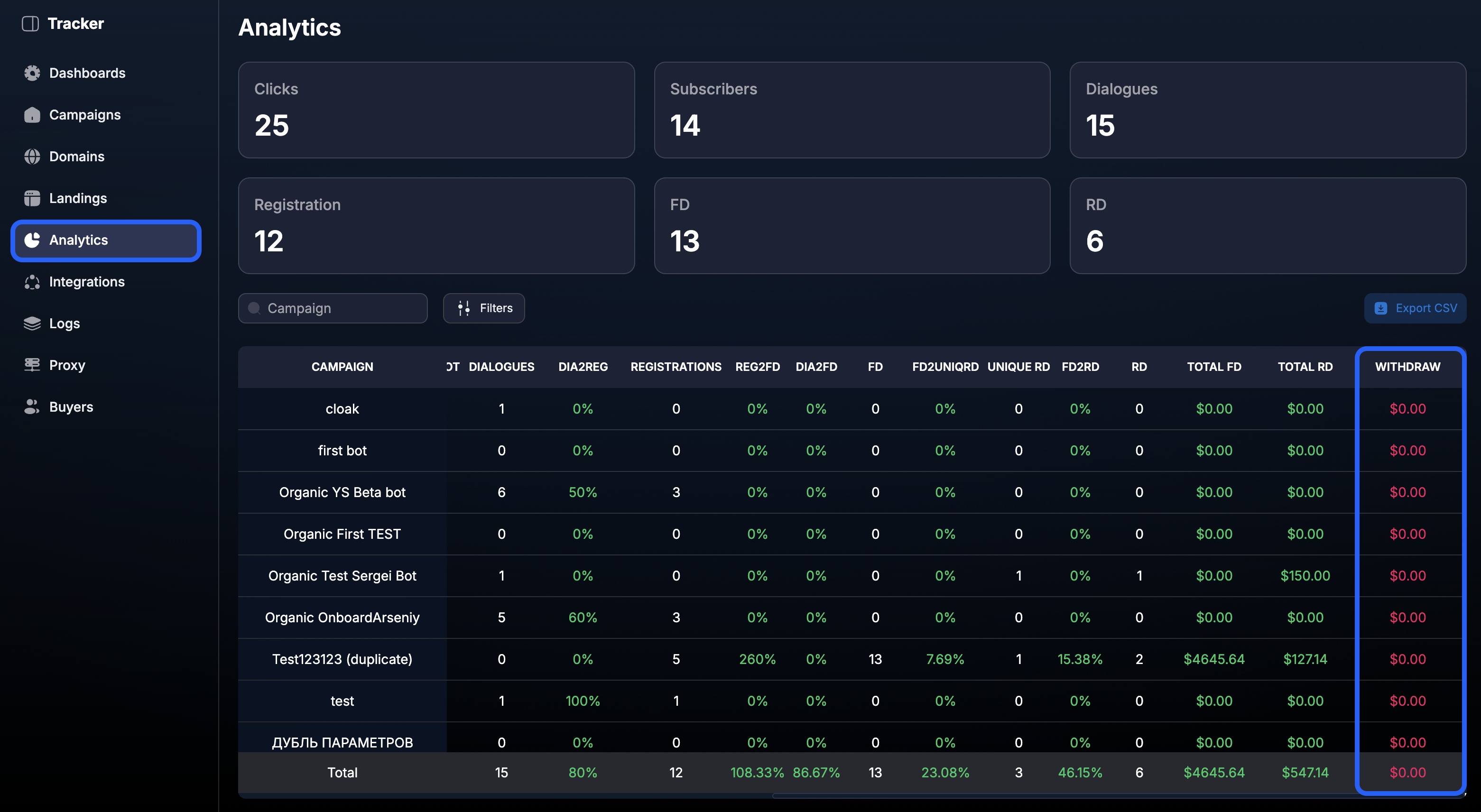Click the search icon in Campaign field
This screenshot has width=1481, height=812.
[x=254, y=308]
